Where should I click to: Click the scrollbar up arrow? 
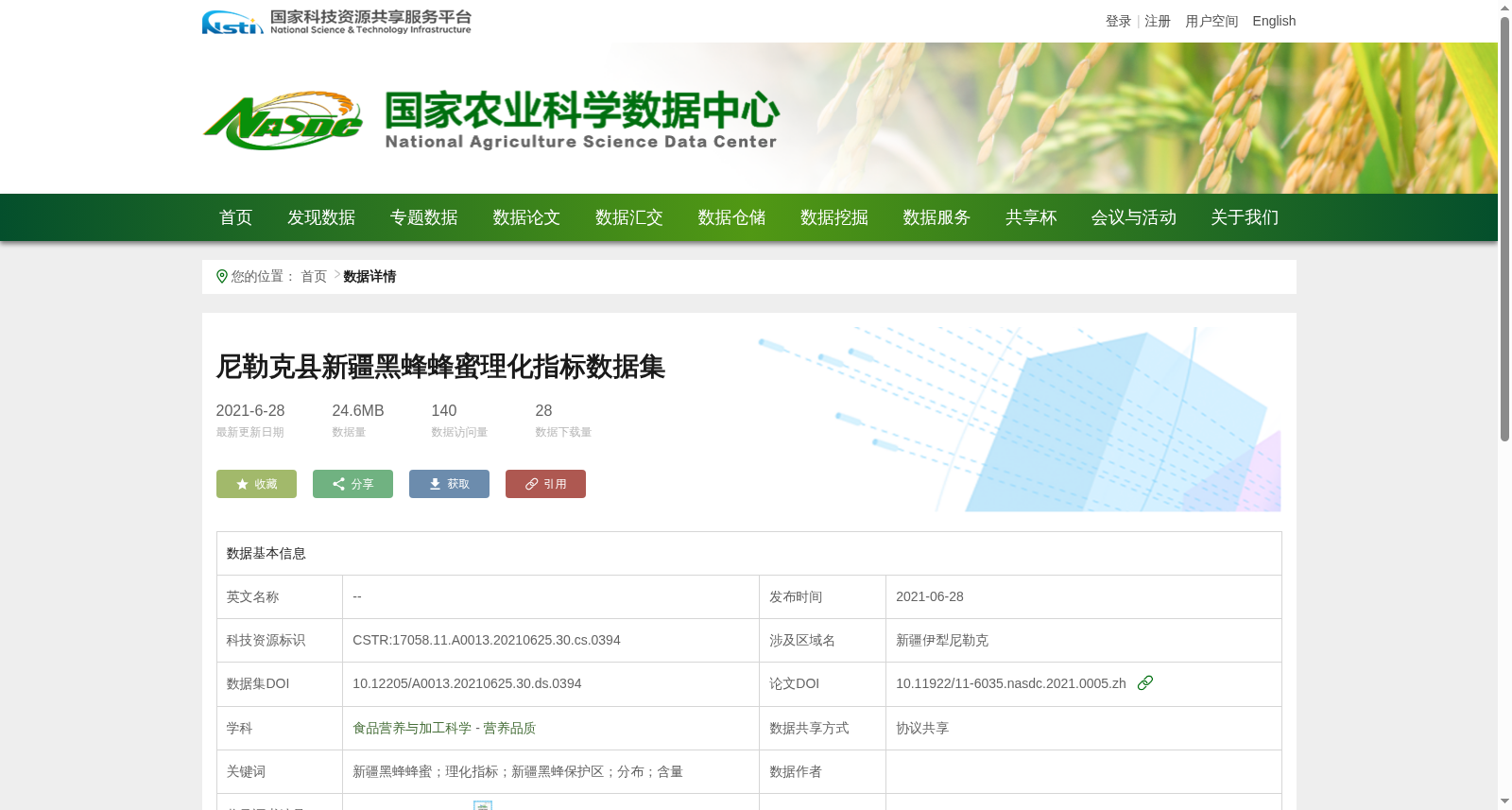[1504, 8]
